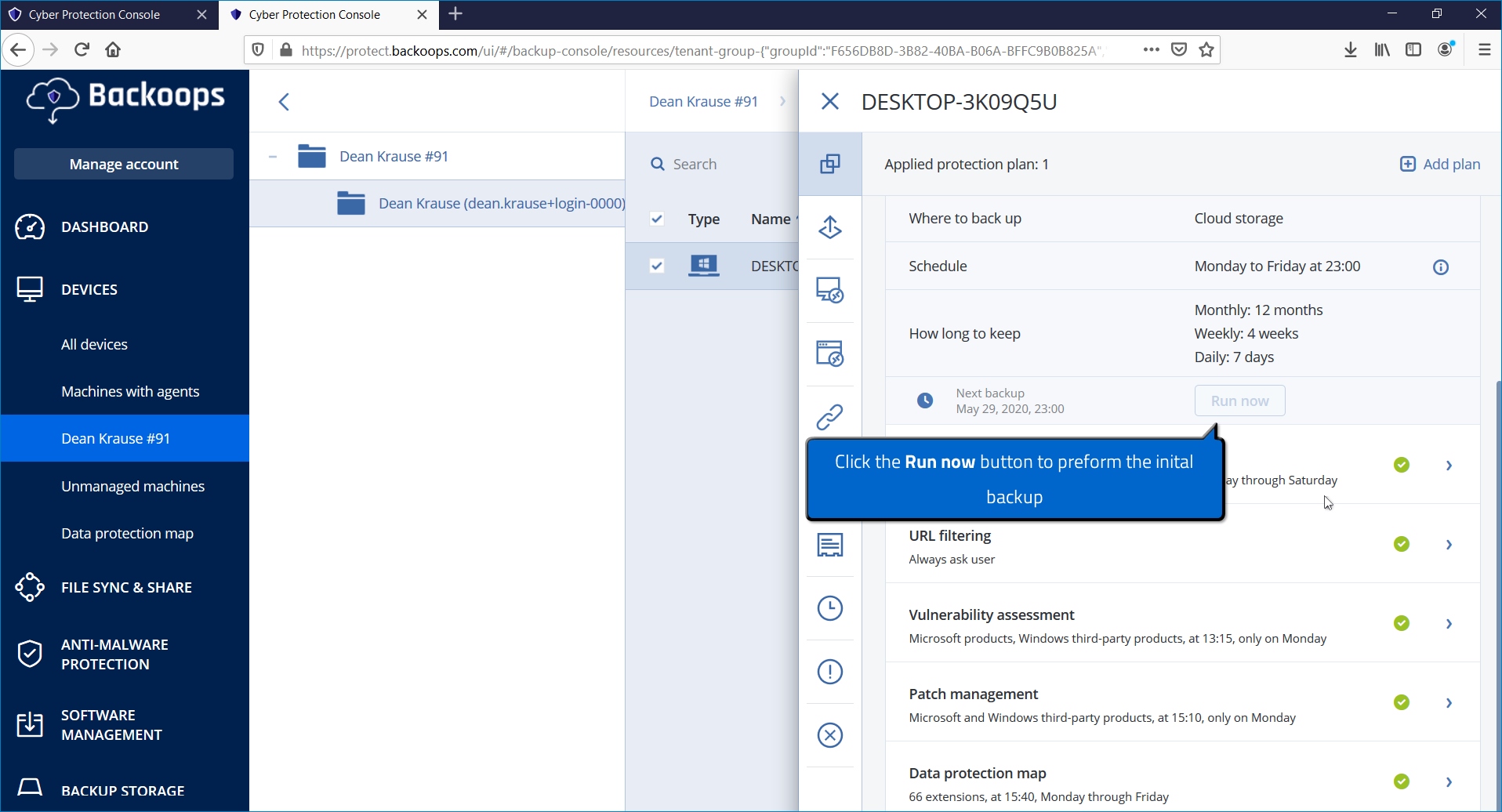Click the Backup Storage icon

[x=30, y=787]
